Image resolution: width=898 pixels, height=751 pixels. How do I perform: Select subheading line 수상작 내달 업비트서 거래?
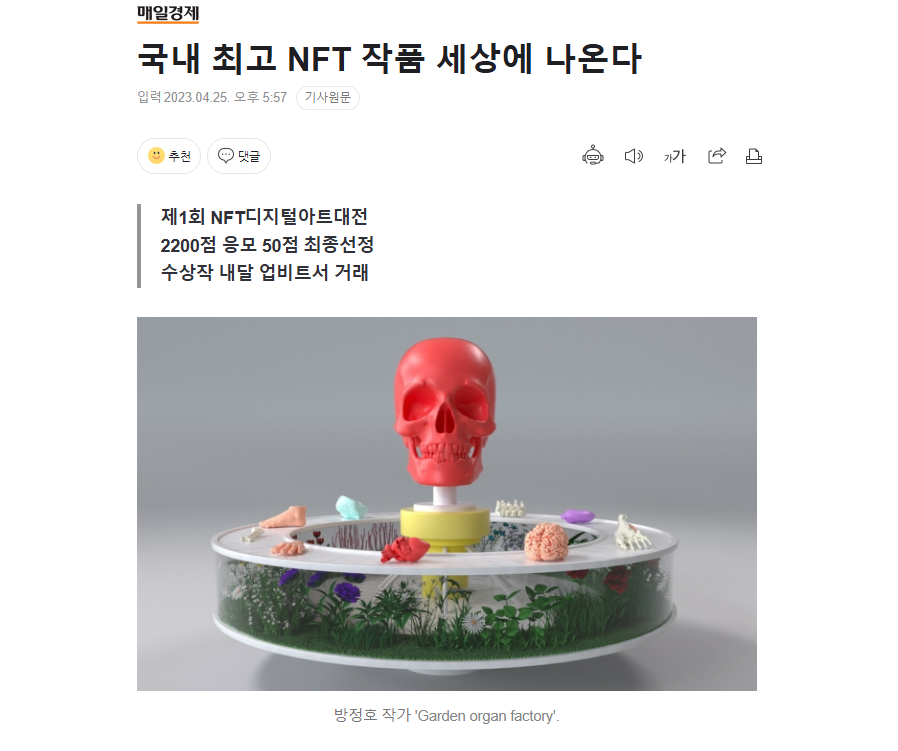(265, 272)
